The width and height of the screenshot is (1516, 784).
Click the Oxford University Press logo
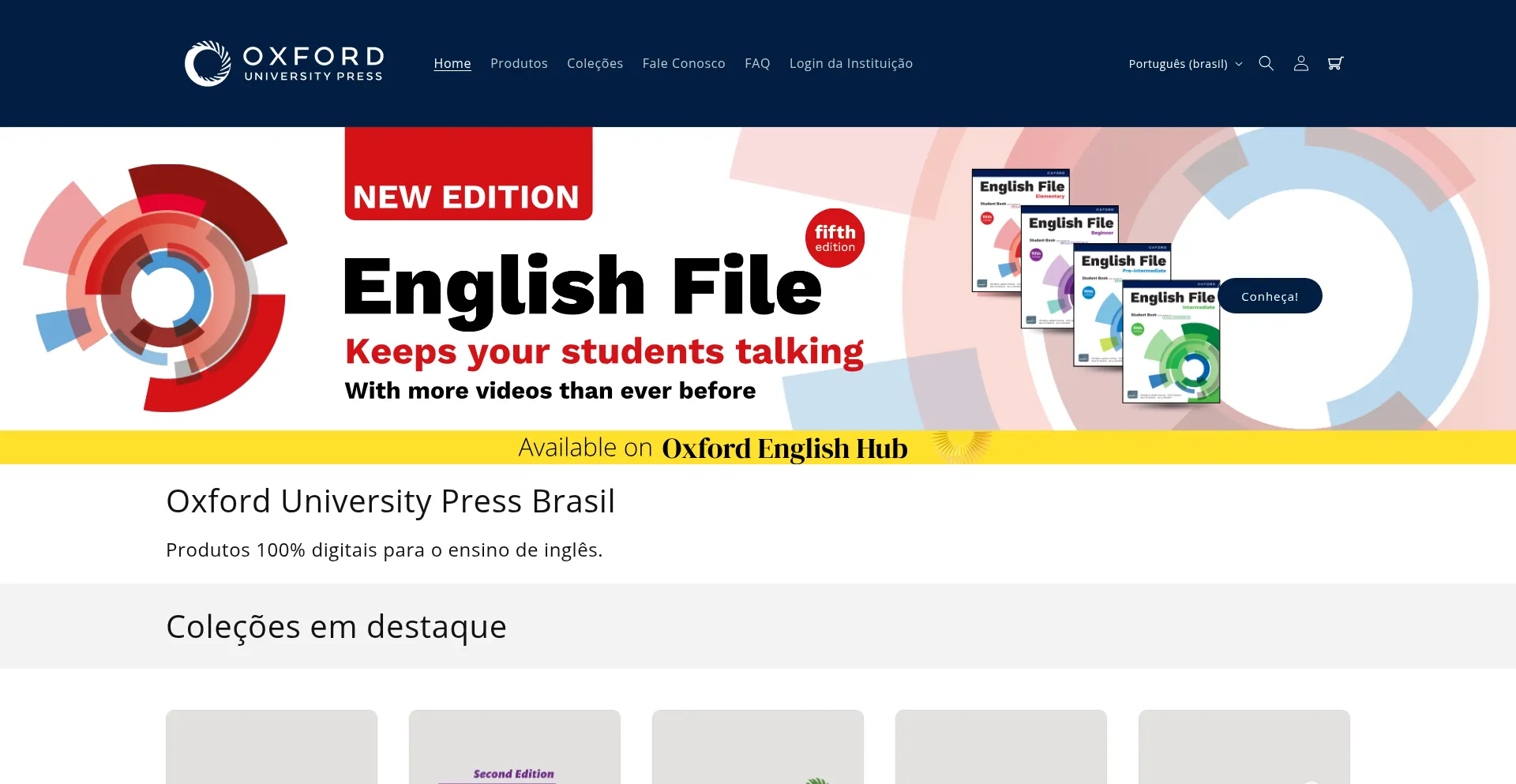click(x=284, y=63)
